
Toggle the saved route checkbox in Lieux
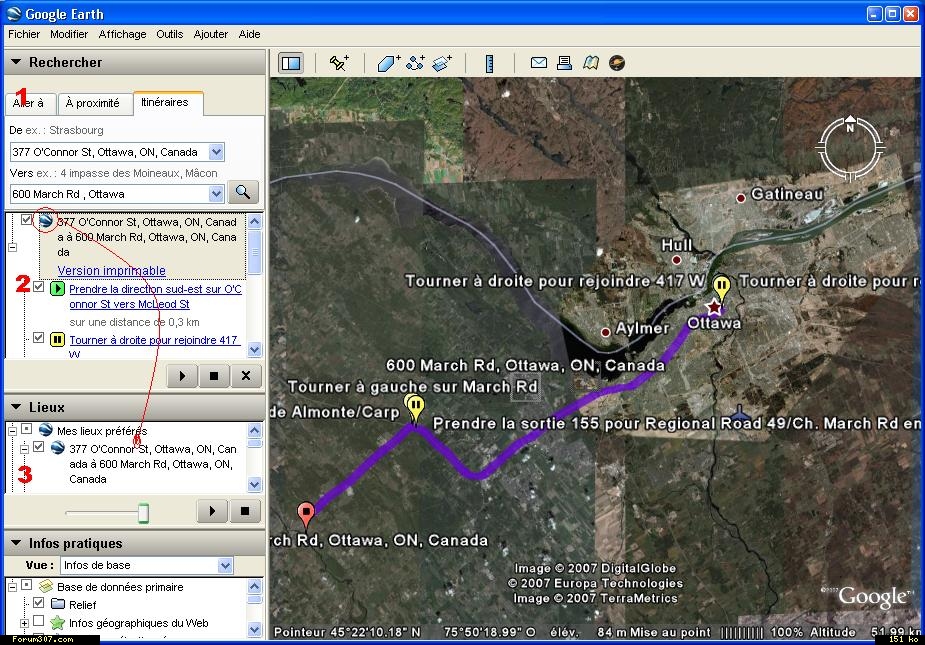point(38,447)
